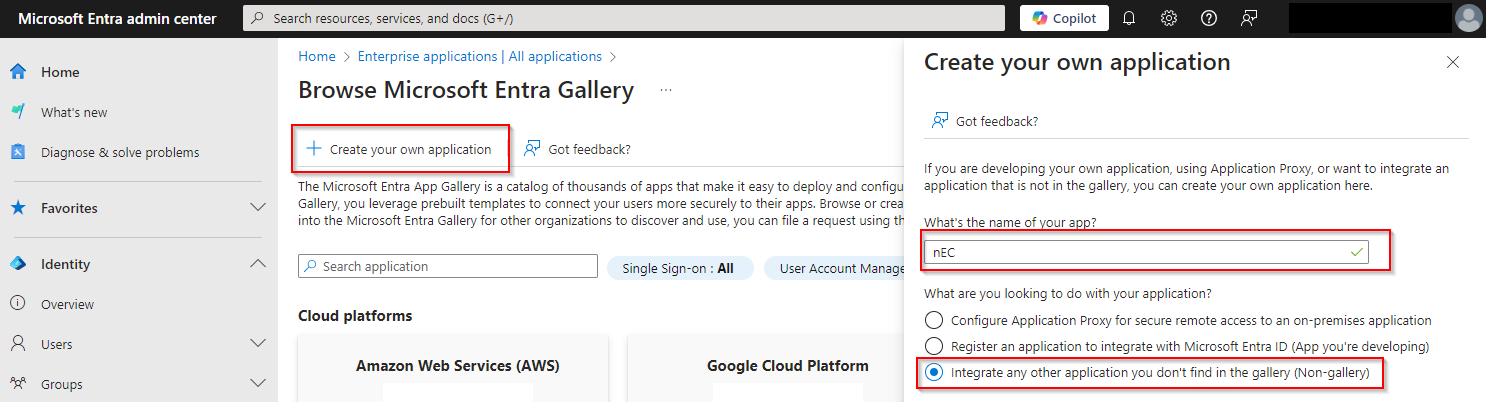Select the Non-gallery integration radio option

tap(934, 372)
